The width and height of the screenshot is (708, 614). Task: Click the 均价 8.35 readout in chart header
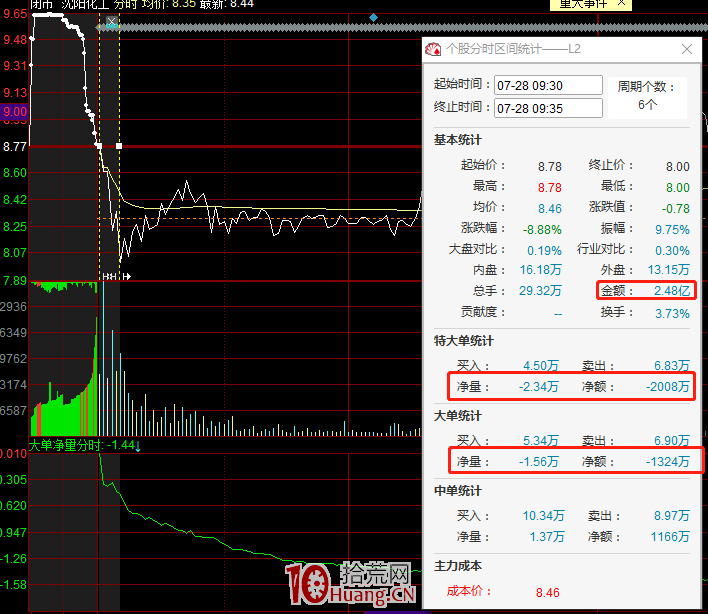tap(169, 4)
